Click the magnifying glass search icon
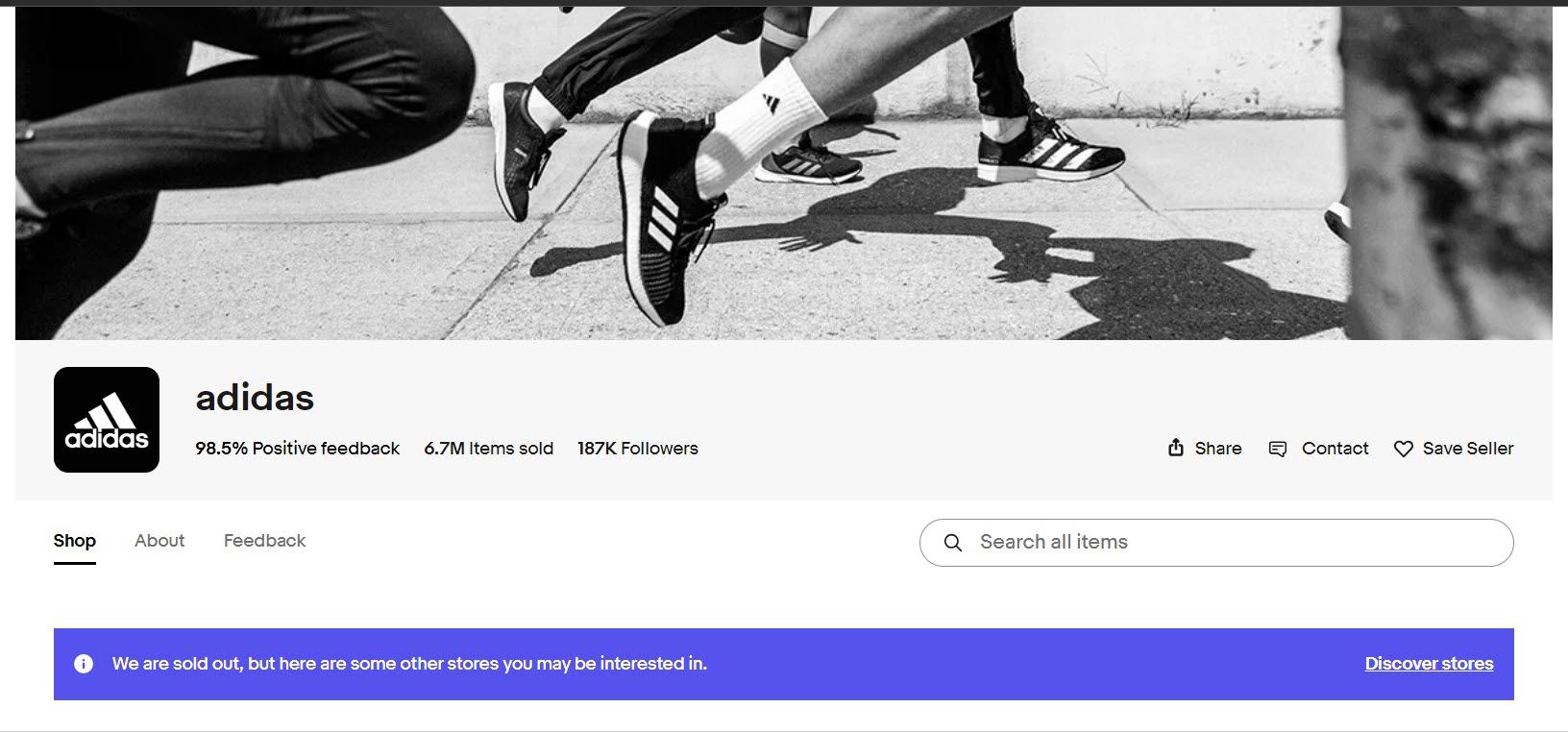 click(x=952, y=543)
